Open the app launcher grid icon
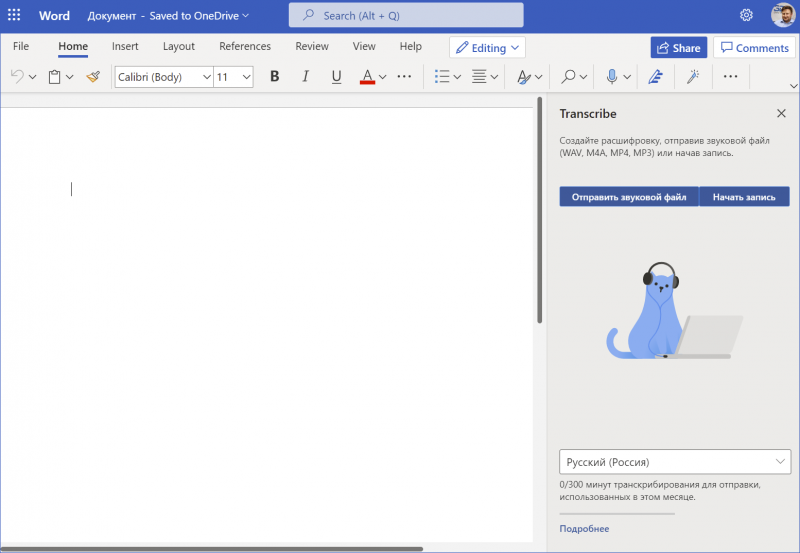800x553 pixels. [x=14, y=15]
